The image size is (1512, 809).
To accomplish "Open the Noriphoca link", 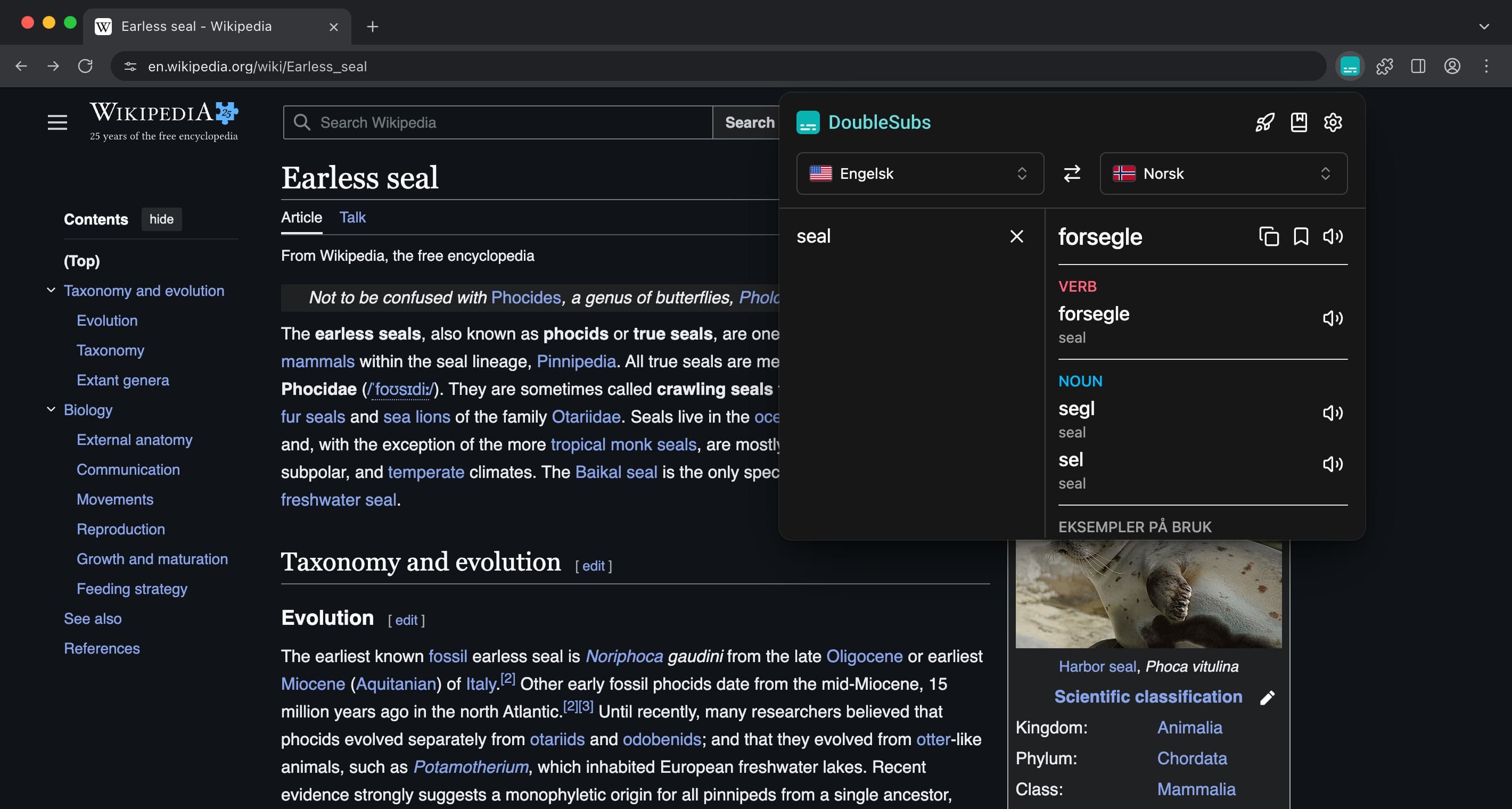I will point(624,656).
